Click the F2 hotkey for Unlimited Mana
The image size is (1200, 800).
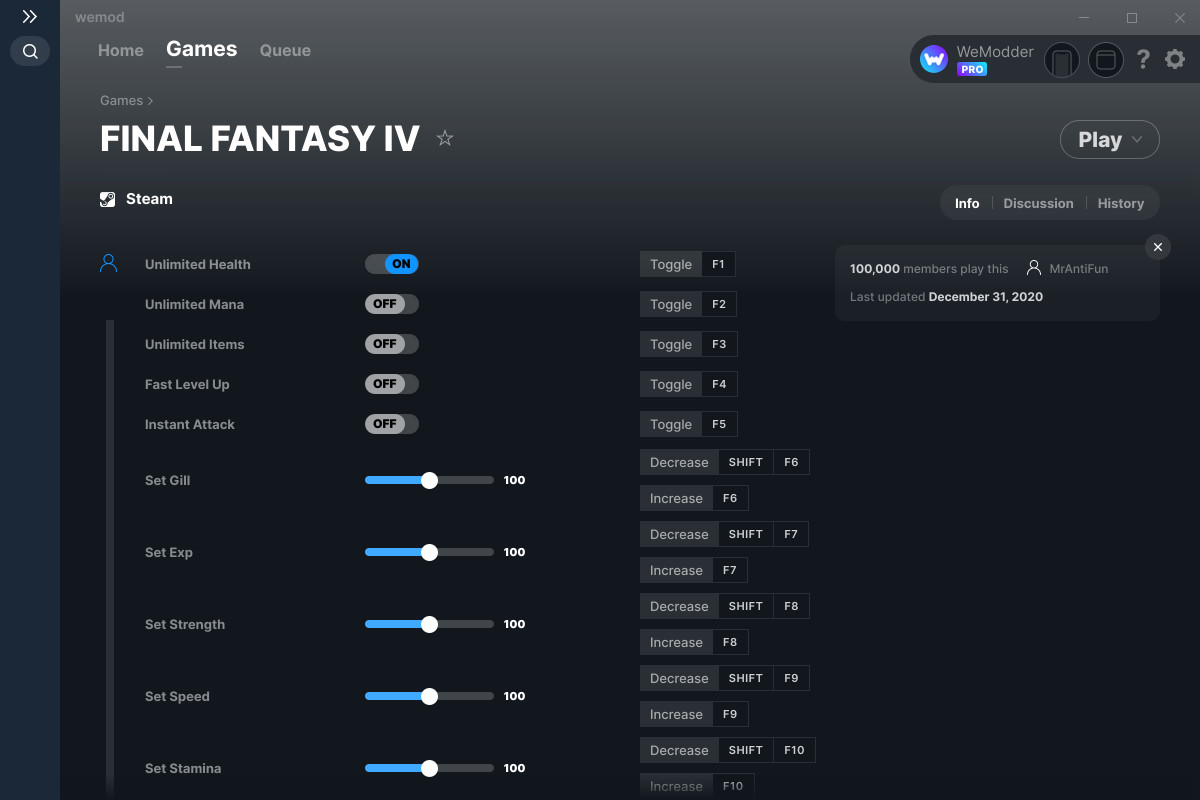tap(688, 304)
